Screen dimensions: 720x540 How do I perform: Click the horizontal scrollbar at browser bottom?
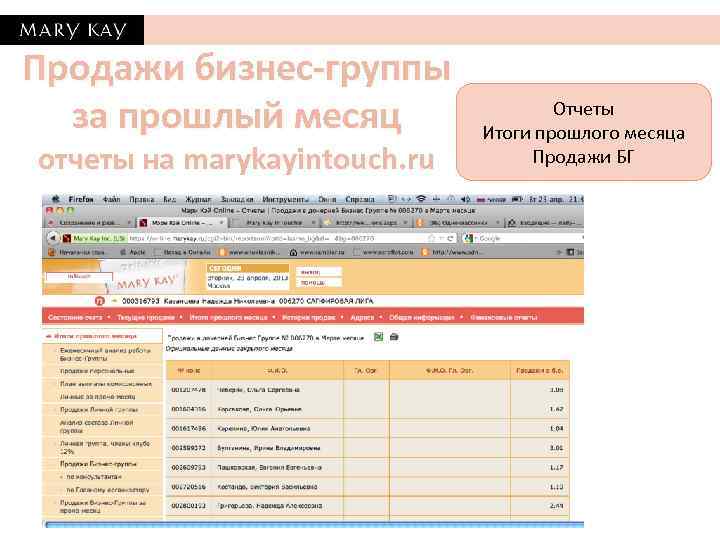(x=313, y=525)
